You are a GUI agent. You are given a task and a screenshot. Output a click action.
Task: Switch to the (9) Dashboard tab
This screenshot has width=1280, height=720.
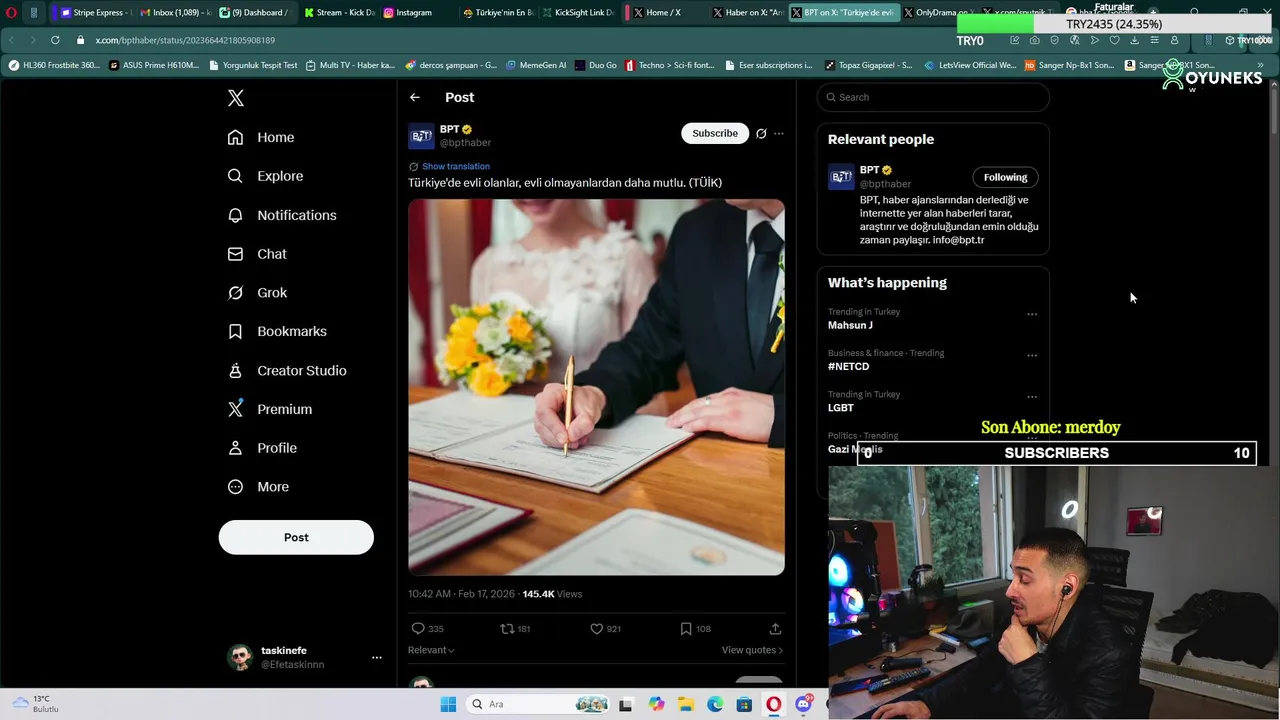pyautogui.click(x=252, y=12)
